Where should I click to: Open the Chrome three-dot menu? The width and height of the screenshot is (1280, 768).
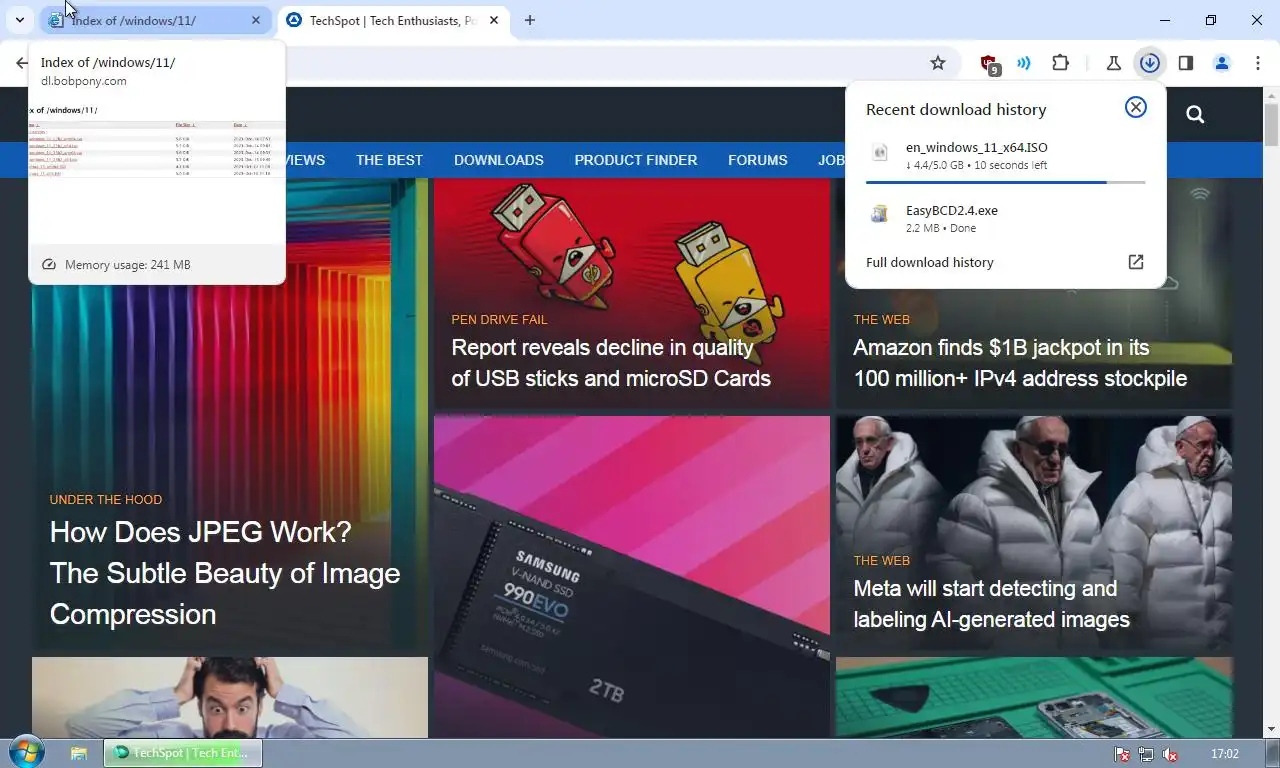click(1258, 63)
